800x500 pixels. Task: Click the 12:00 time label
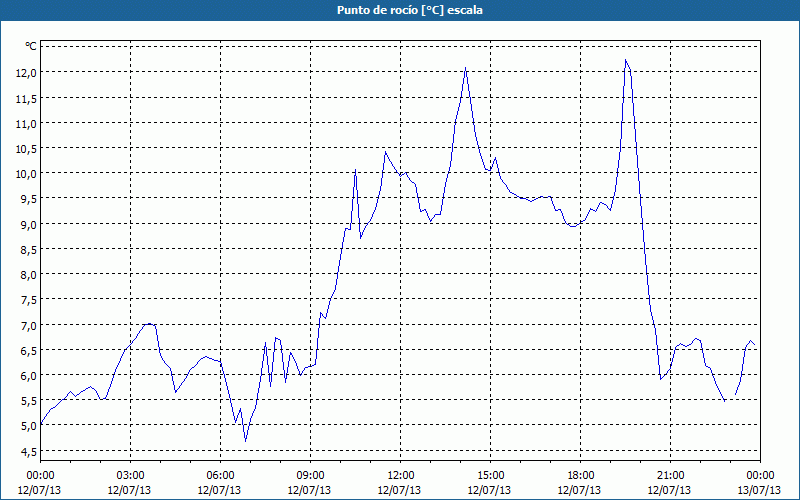tap(400, 476)
